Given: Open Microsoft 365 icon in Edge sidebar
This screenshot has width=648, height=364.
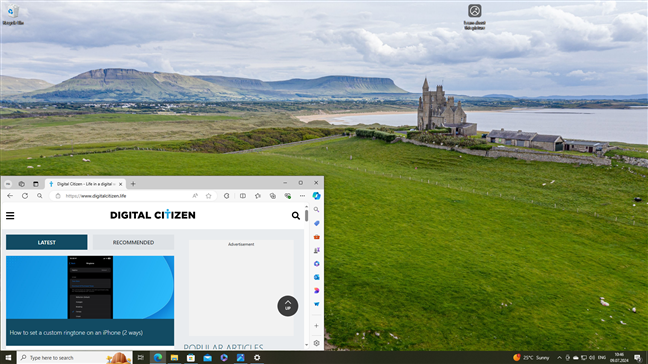Looking at the screenshot, I should (317, 264).
